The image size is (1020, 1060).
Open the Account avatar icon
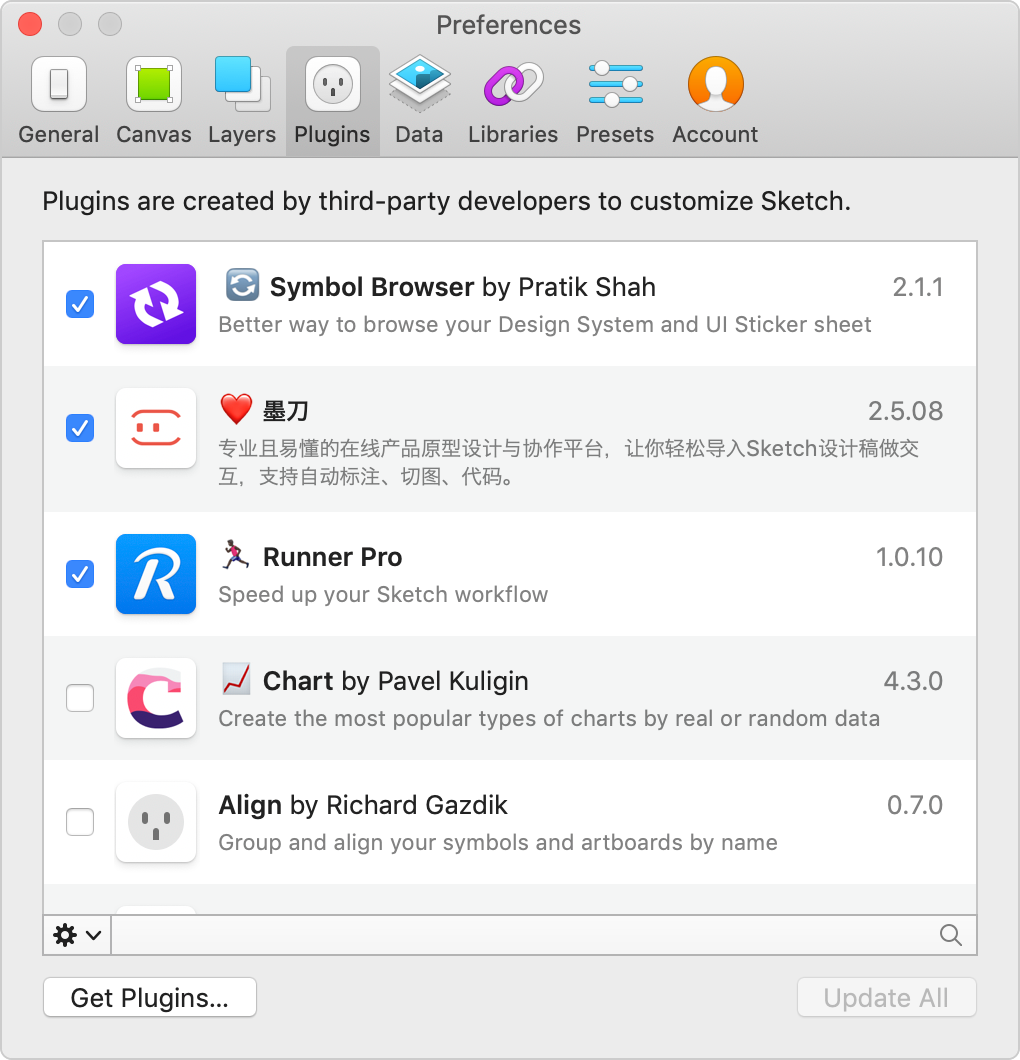coord(715,84)
